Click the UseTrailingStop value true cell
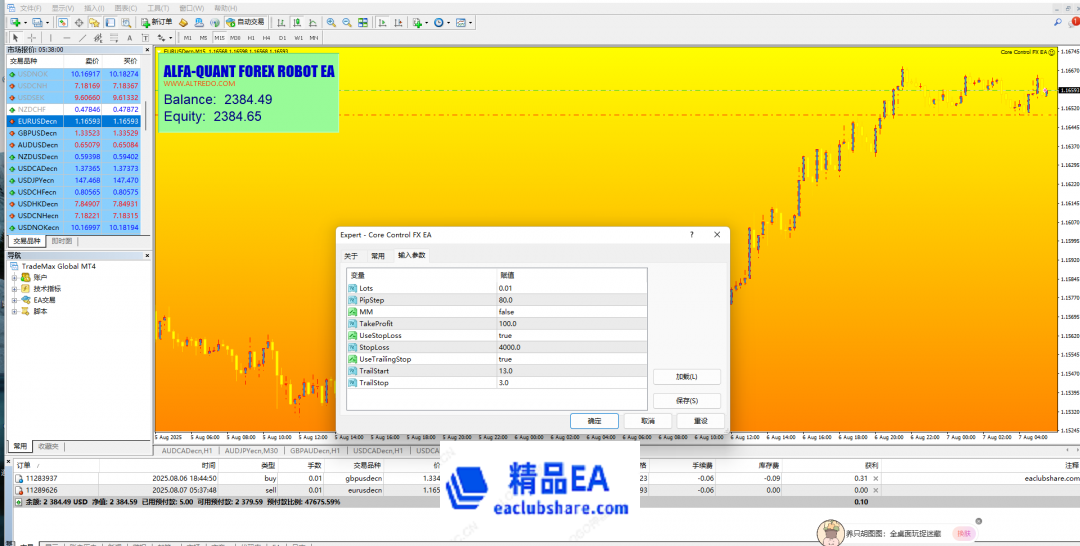1080x546 pixels. coord(572,359)
